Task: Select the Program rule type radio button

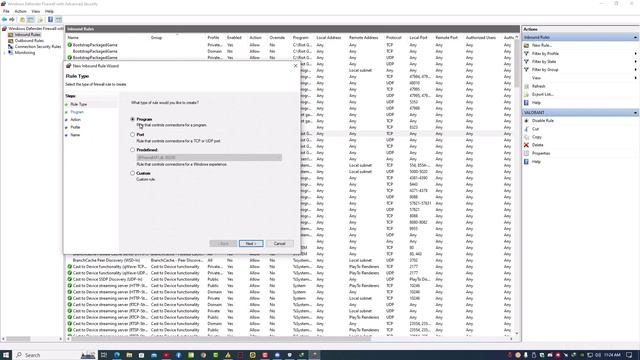Action: 132,119
